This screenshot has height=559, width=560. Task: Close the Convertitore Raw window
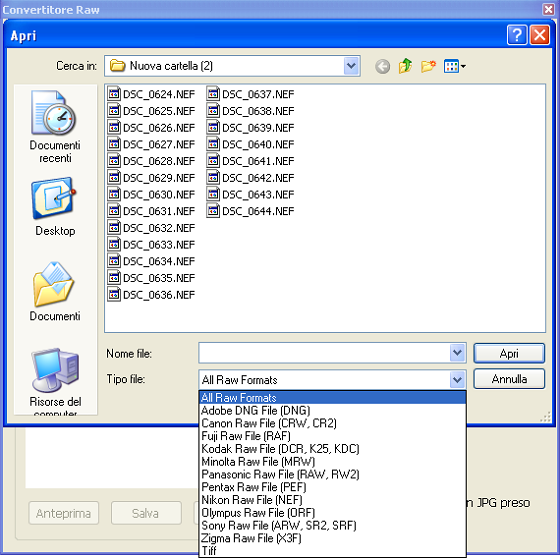click(x=549, y=9)
